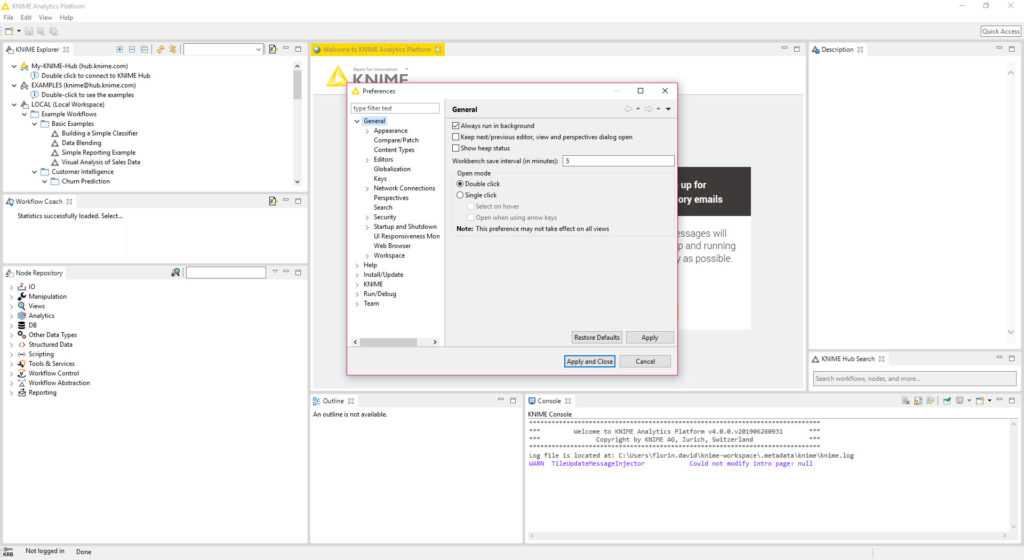The image size is (1024, 560).
Task: Click the Workflow Control category icon
Action: tap(22, 373)
